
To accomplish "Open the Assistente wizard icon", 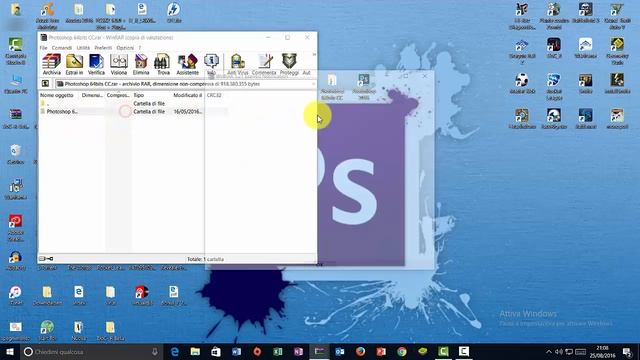I will click(187, 64).
